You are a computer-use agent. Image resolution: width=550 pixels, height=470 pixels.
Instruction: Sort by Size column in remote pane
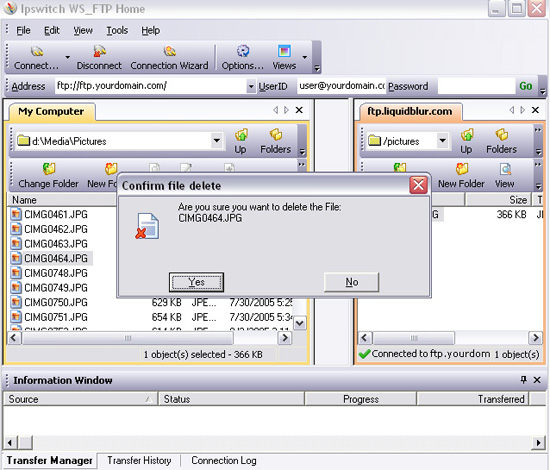498,200
